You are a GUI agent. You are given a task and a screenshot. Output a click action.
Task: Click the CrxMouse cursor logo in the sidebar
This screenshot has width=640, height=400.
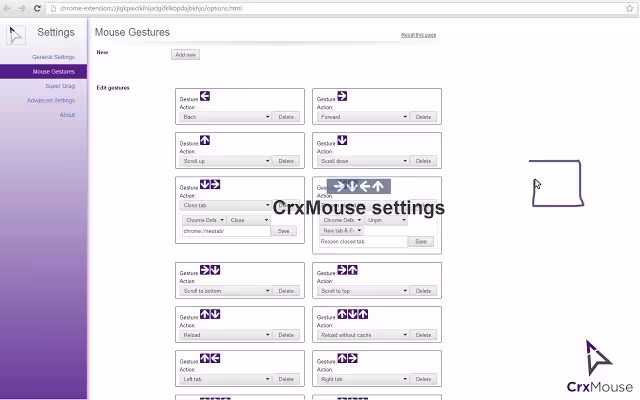[16, 34]
